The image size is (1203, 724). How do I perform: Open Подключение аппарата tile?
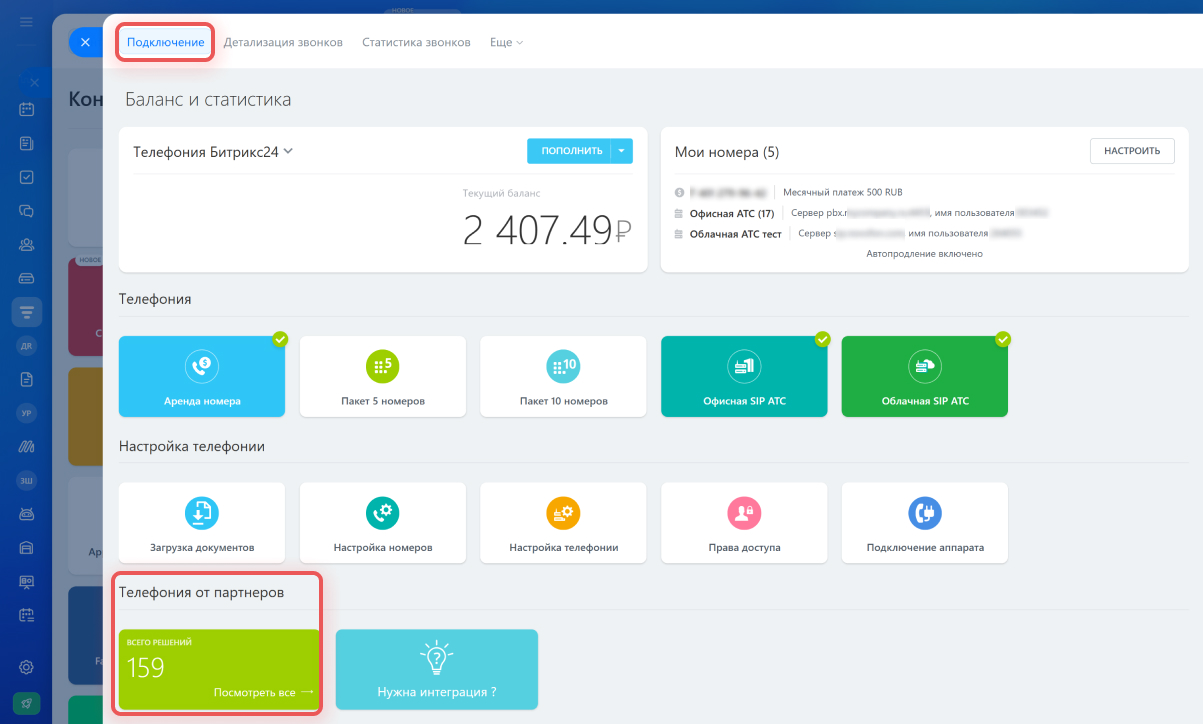coord(924,523)
